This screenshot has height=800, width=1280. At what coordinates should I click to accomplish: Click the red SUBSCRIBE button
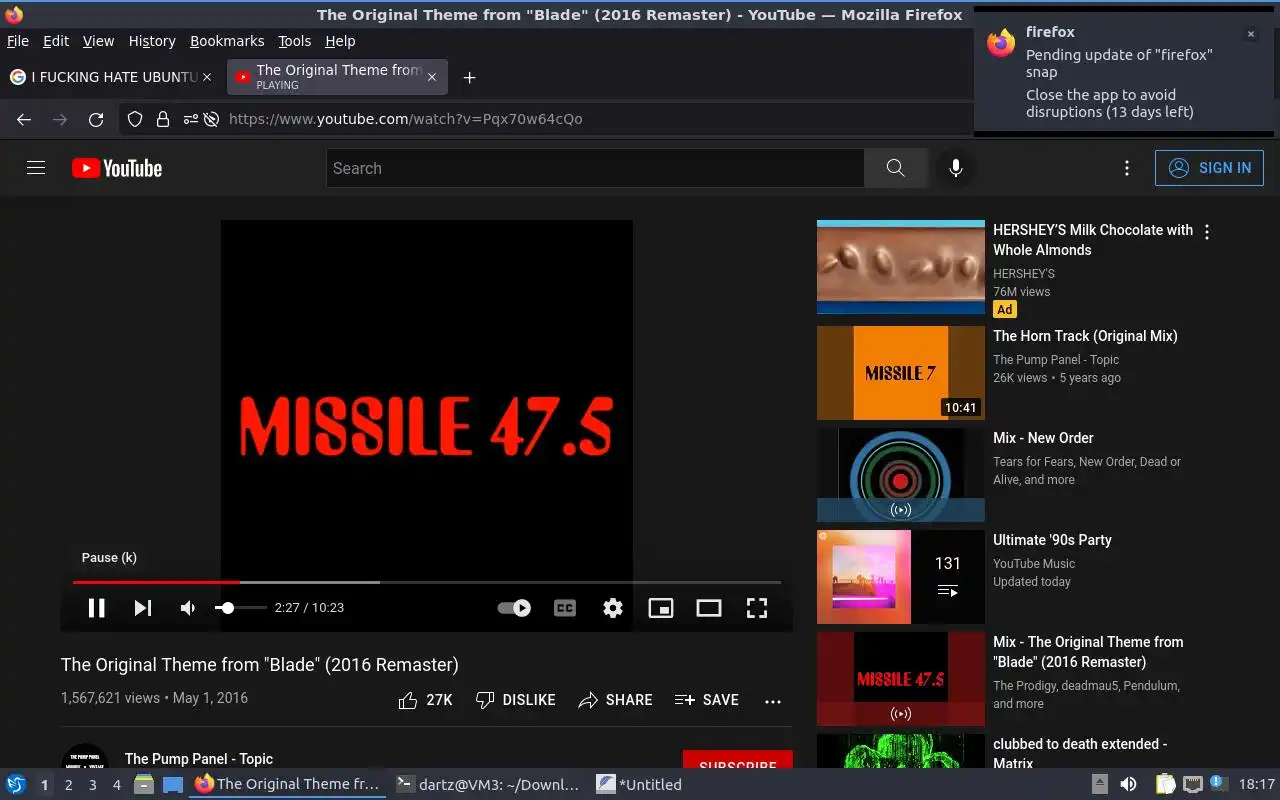tap(738, 761)
